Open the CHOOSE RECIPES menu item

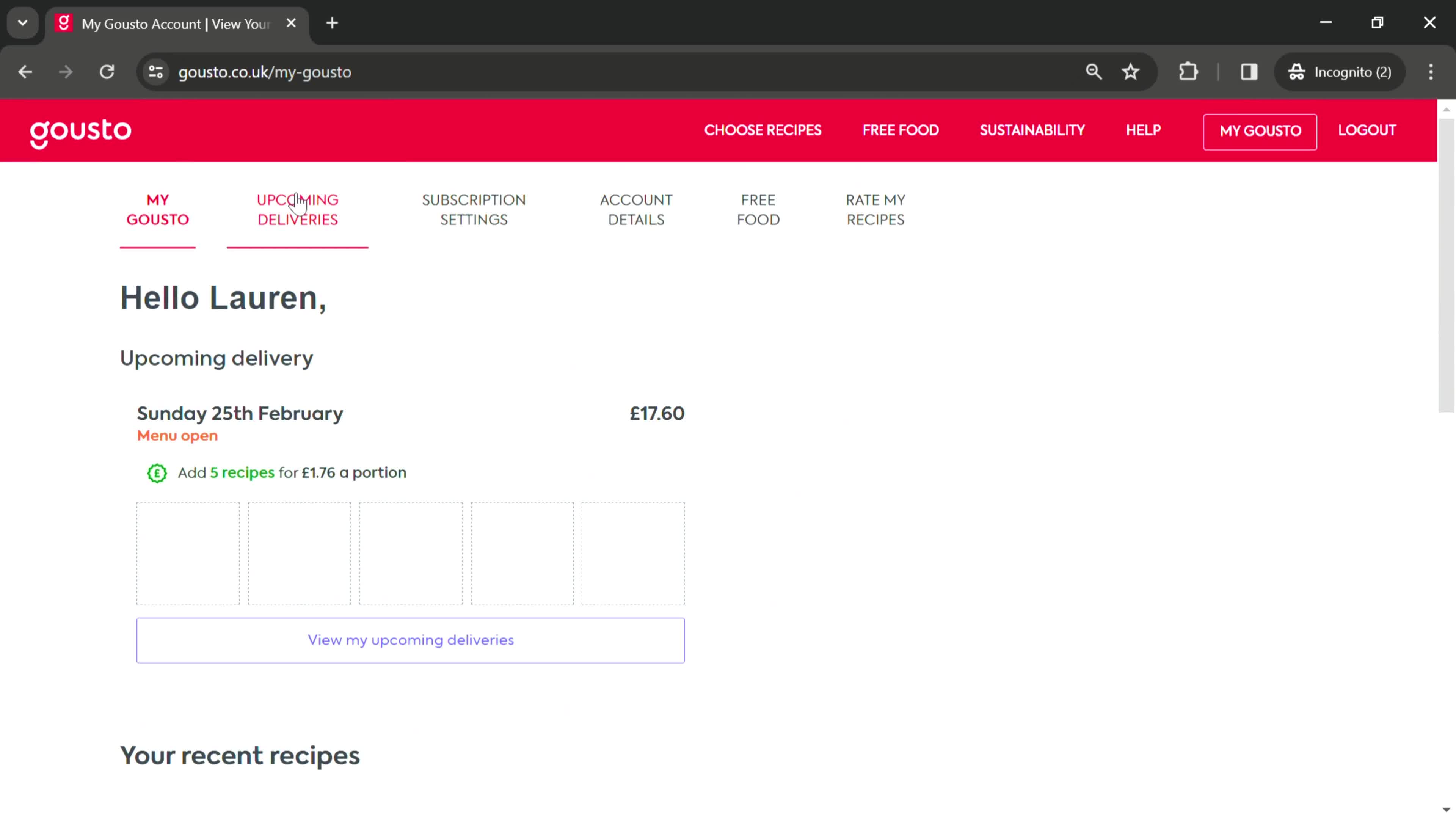(x=763, y=130)
